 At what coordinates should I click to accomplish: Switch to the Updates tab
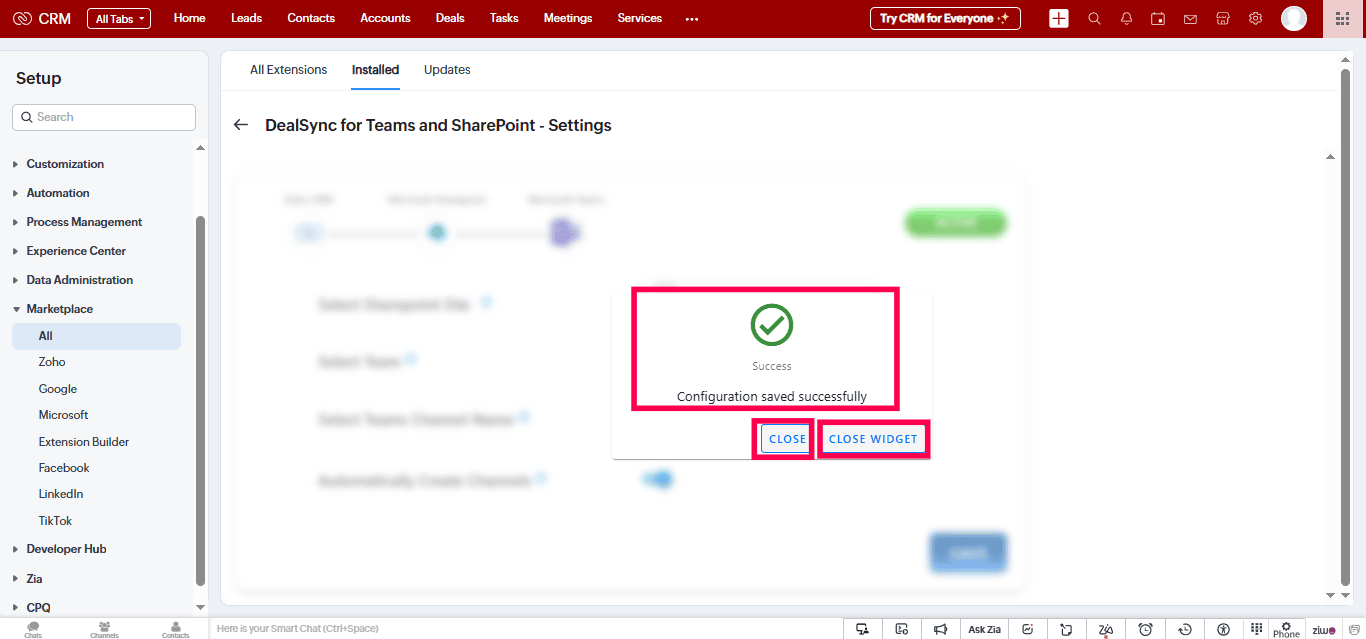tap(447, 70)
